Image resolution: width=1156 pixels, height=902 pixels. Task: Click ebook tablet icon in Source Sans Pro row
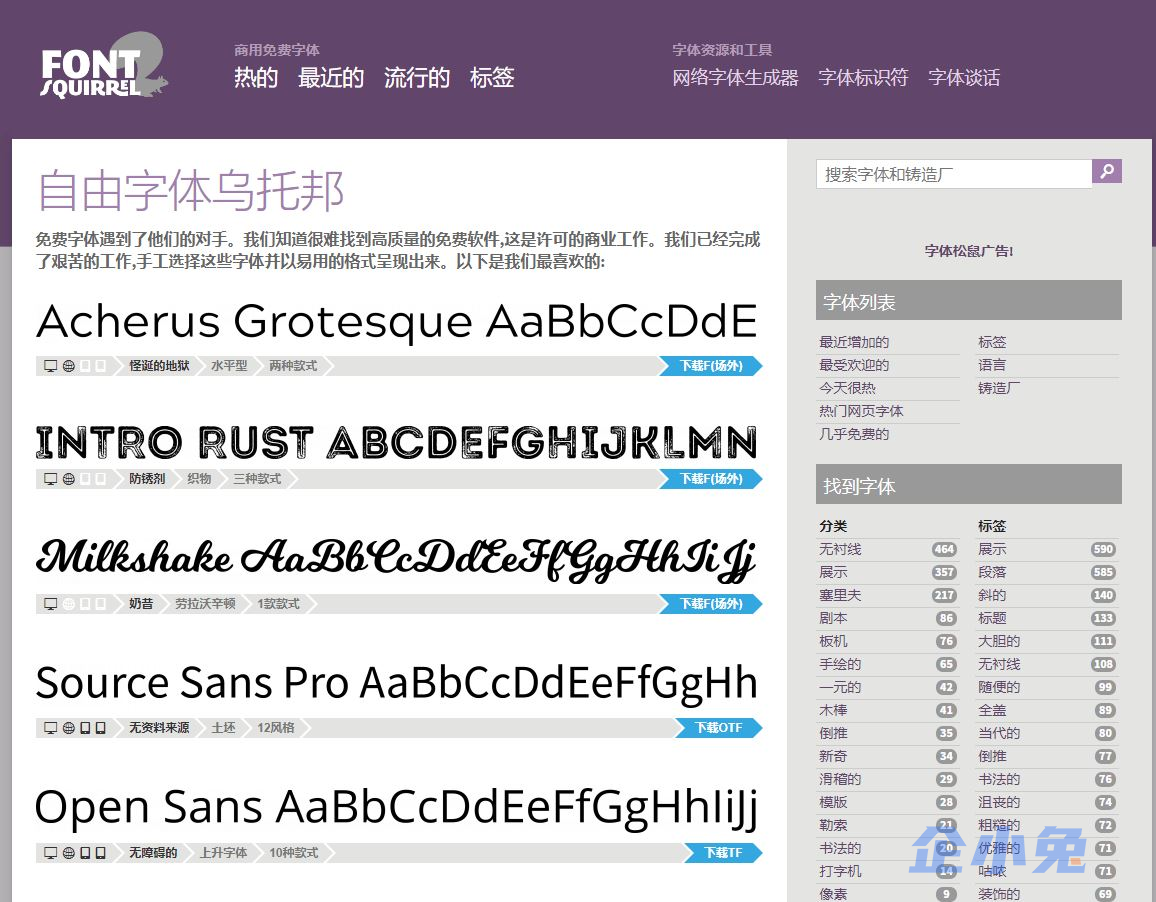tap(86, 728)
